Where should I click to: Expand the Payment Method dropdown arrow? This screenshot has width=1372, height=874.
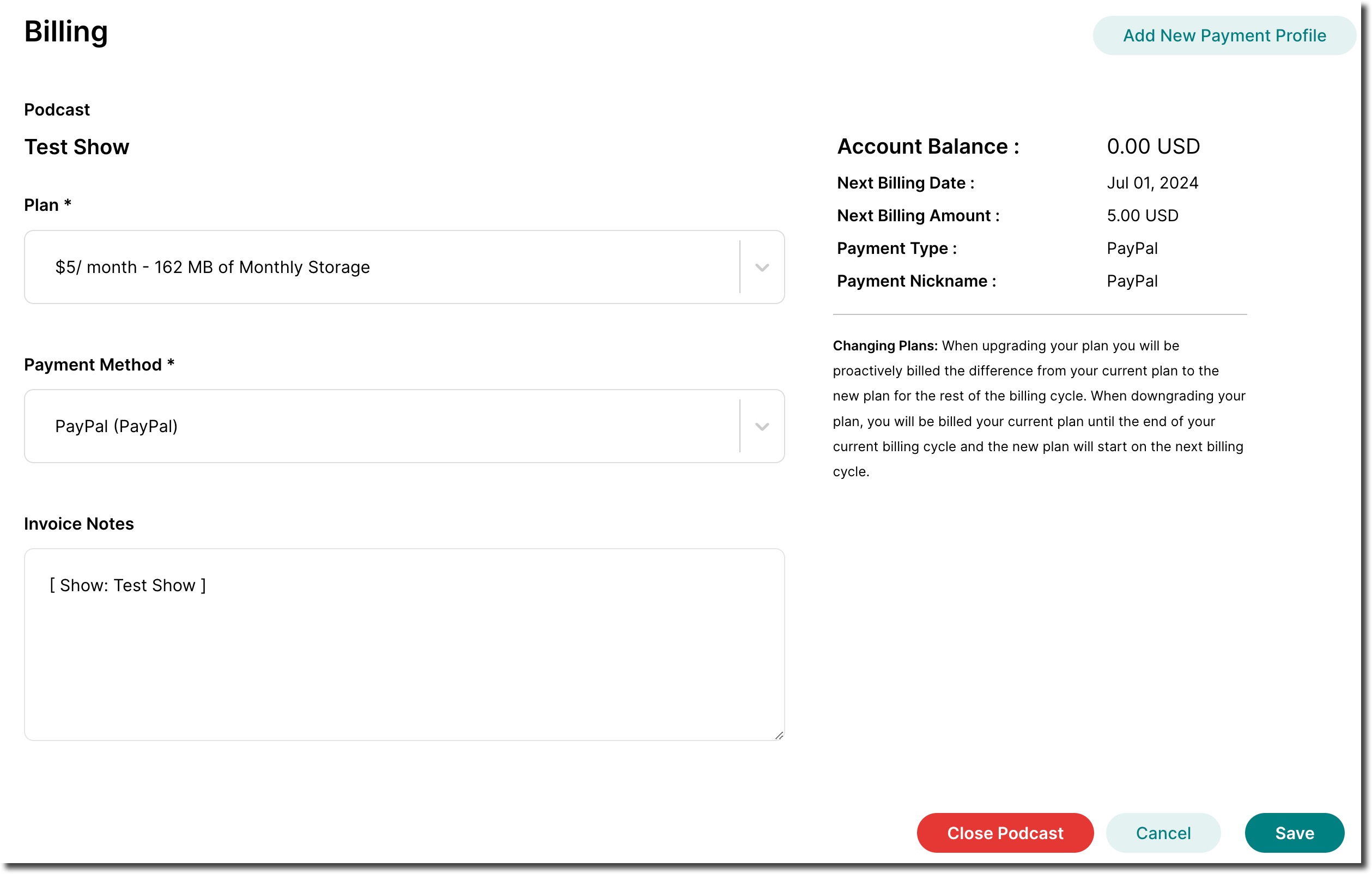click(x=762, y=426)
